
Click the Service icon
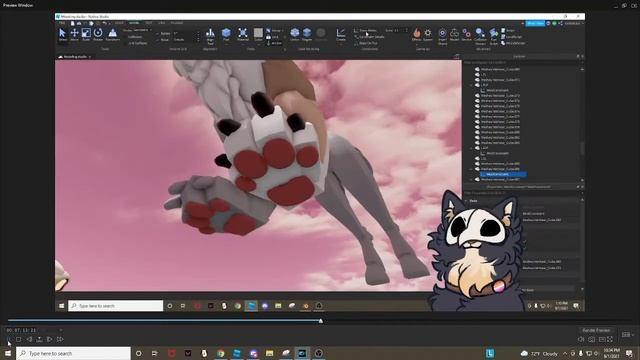tap(467, 34)
